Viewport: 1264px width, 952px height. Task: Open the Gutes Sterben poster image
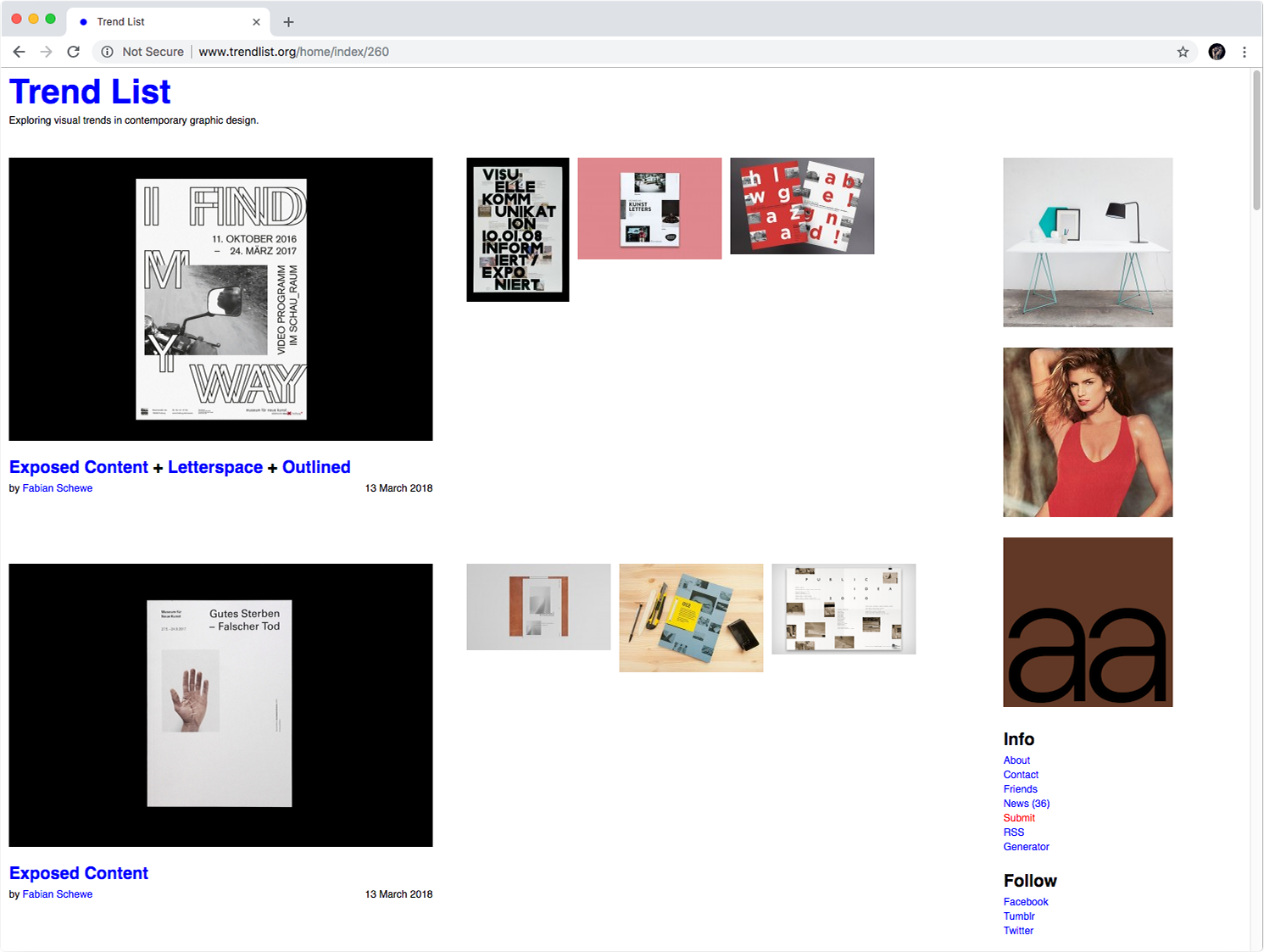pyautogui.click(x=220, y=705)
